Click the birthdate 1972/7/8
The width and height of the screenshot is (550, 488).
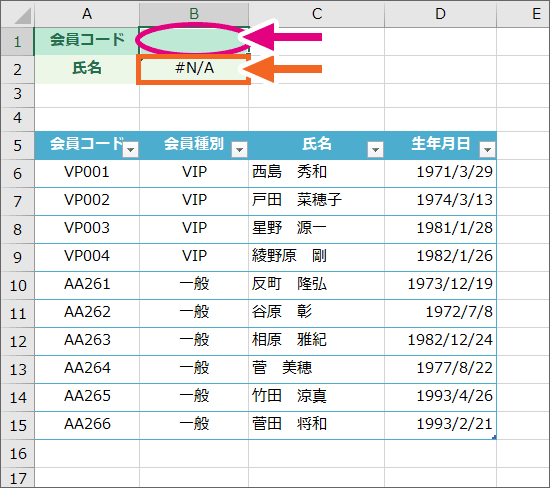click(459, 312)
